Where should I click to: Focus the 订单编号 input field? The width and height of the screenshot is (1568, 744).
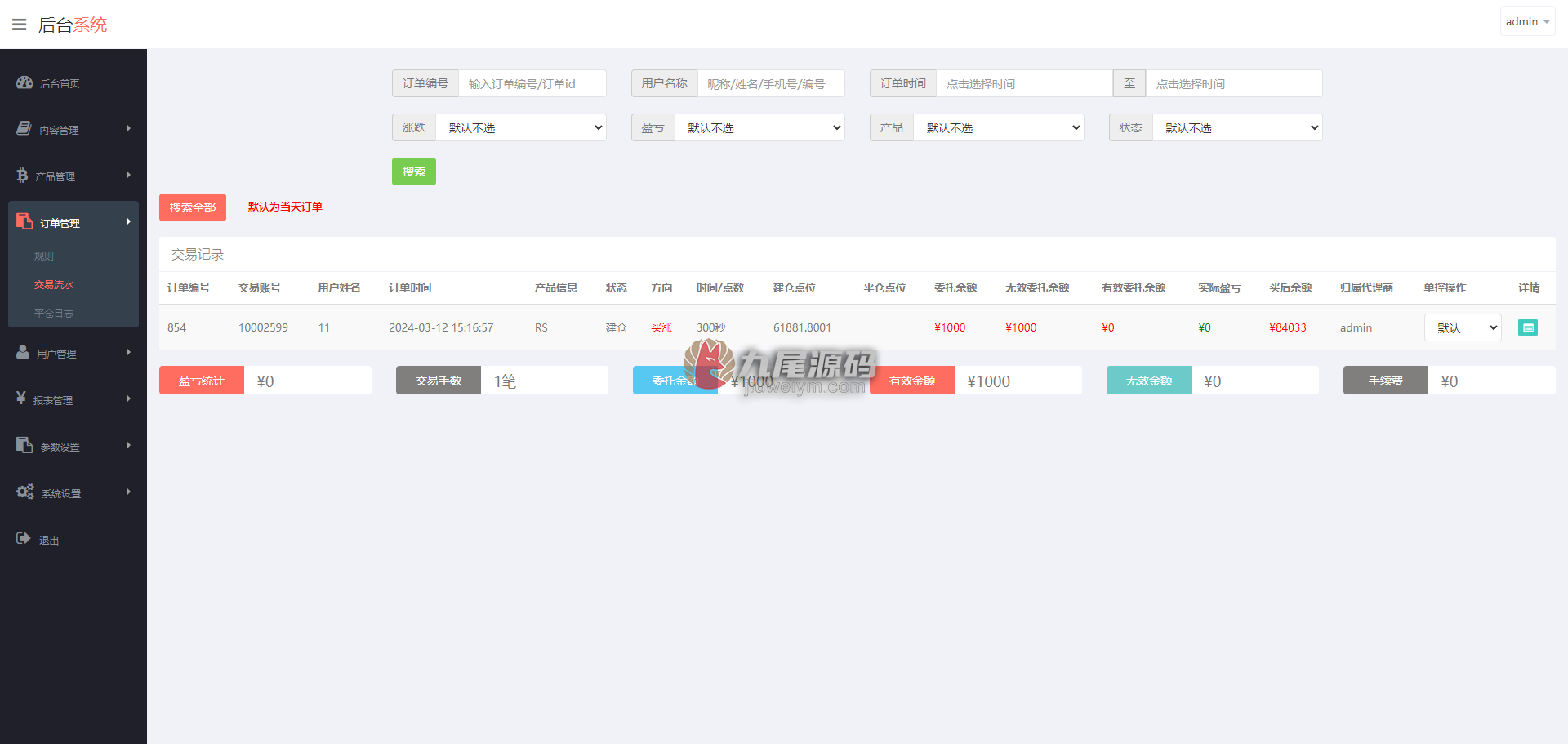(532, 83)
